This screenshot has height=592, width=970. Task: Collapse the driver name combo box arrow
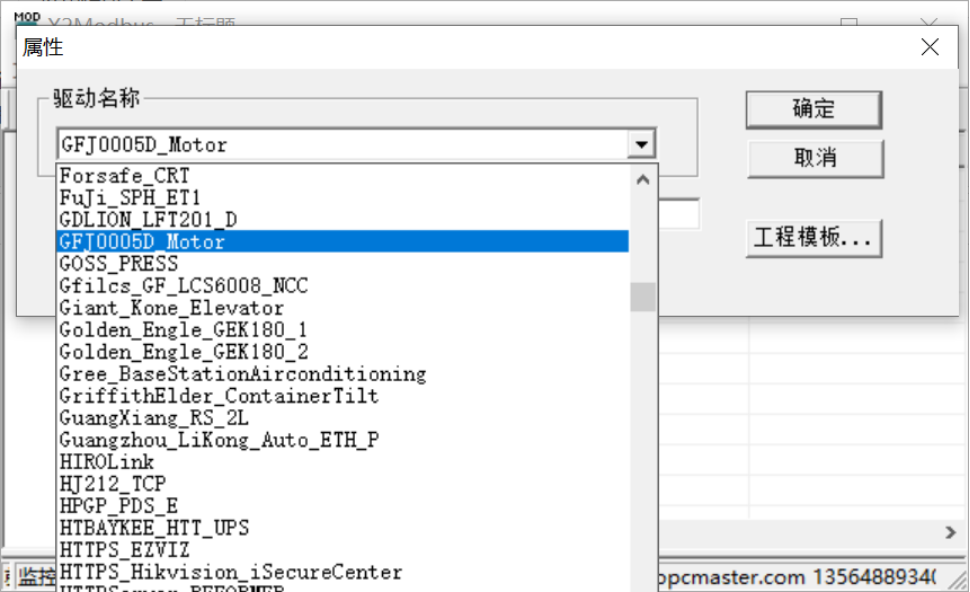642,145
